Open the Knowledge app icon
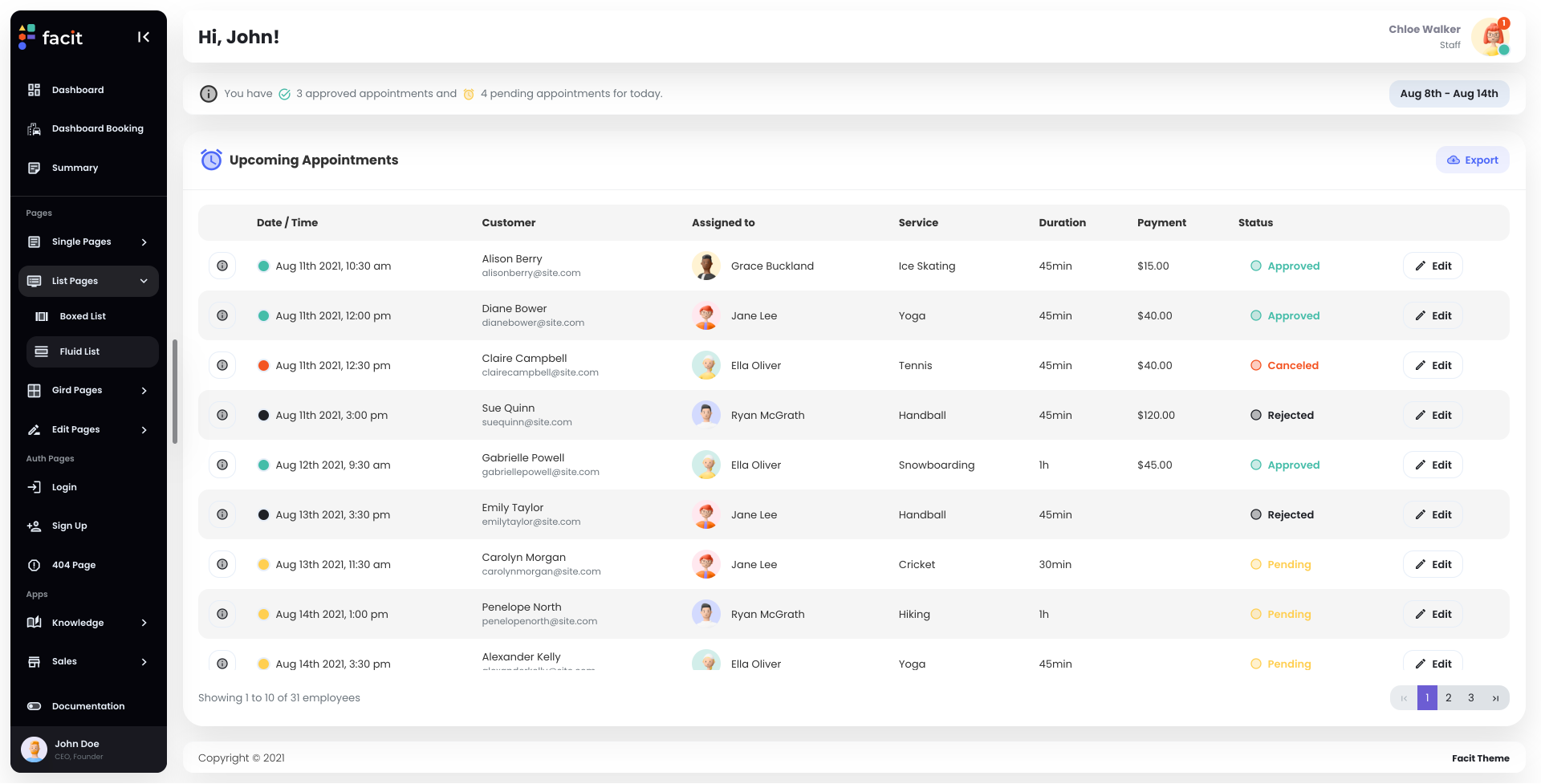Image resolution: width=1541 pixels, height=784 pixels. (x=34, y=623)
